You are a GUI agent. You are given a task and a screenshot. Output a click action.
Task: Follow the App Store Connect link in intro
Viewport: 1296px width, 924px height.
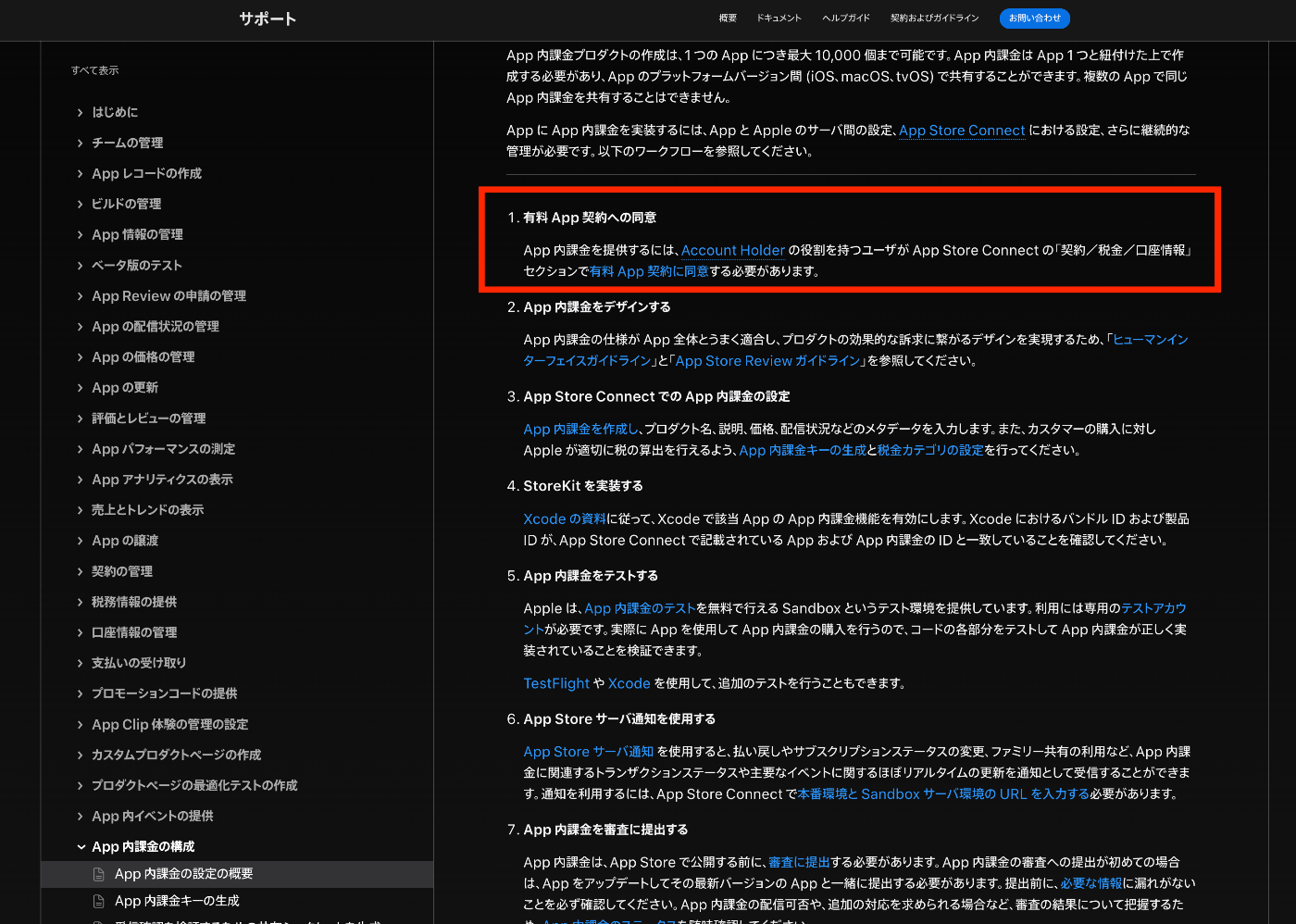[962, 131]
